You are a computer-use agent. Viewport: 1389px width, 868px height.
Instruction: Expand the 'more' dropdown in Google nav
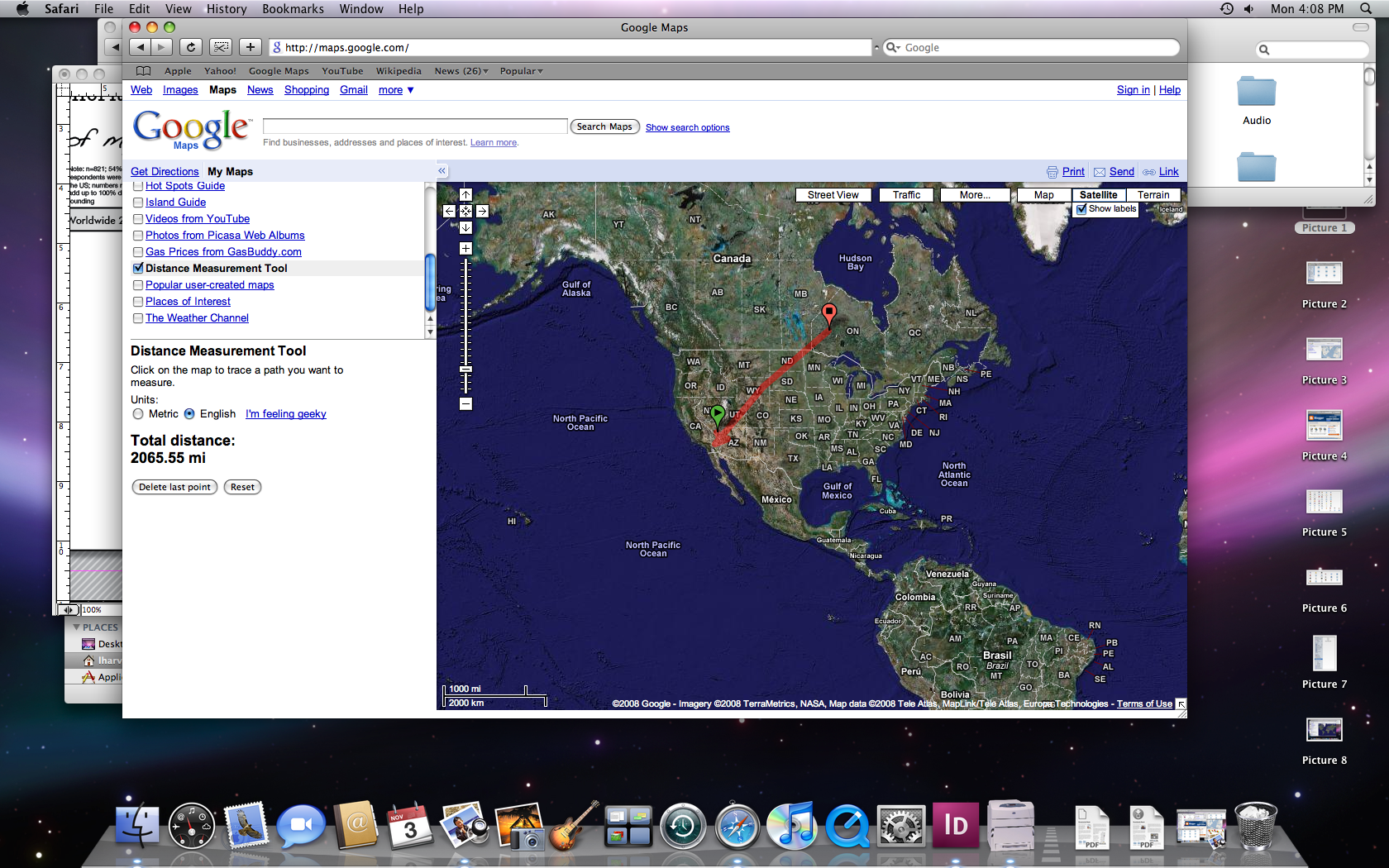396,90
